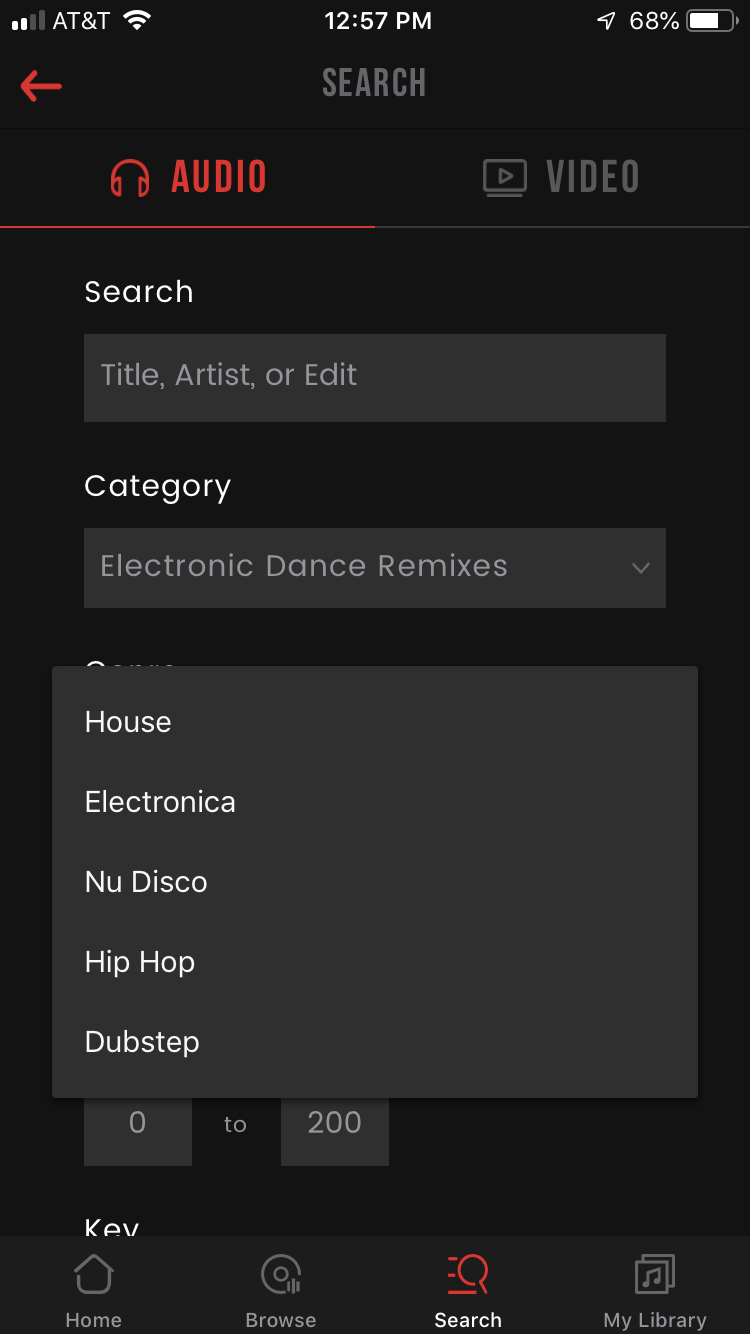Select Hip Hop genre option
The image size is (750, 1334).
click(140, 962)
